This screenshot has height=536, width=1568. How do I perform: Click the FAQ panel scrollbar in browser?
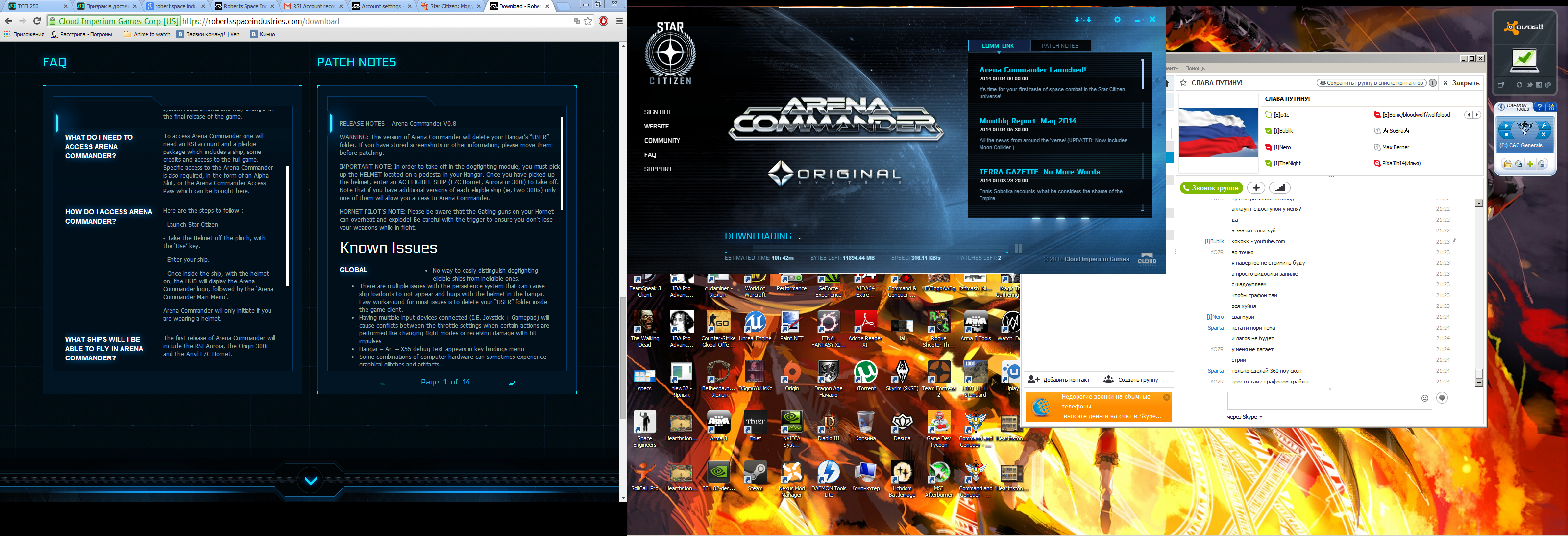point(287,226)
